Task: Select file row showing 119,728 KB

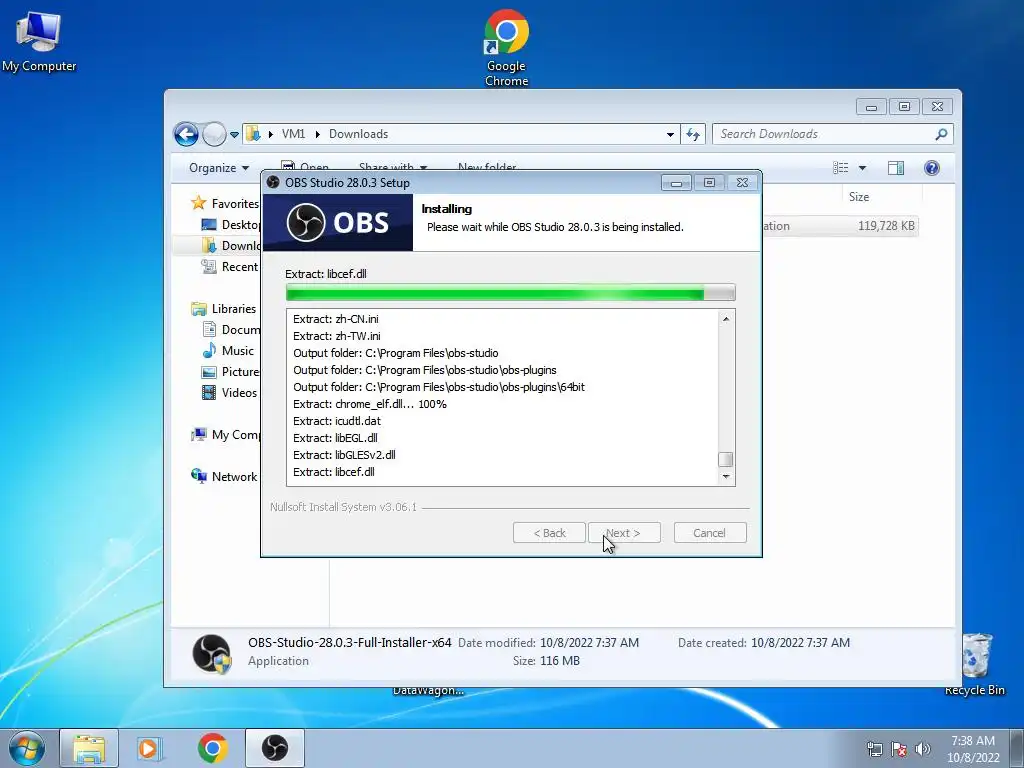Action: (x=839, y=226)
